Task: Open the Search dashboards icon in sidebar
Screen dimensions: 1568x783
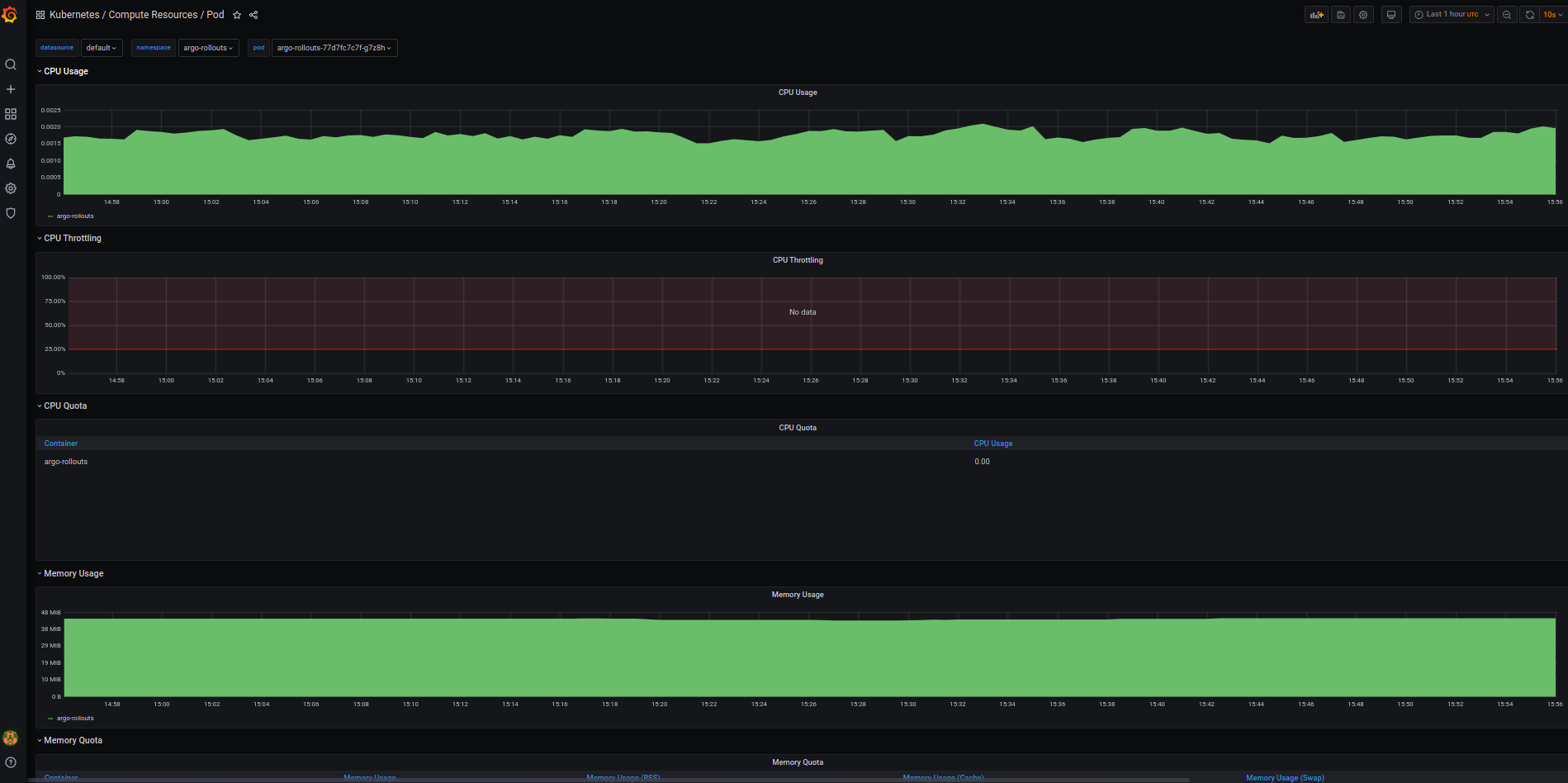Action: [x=11, y=64]
